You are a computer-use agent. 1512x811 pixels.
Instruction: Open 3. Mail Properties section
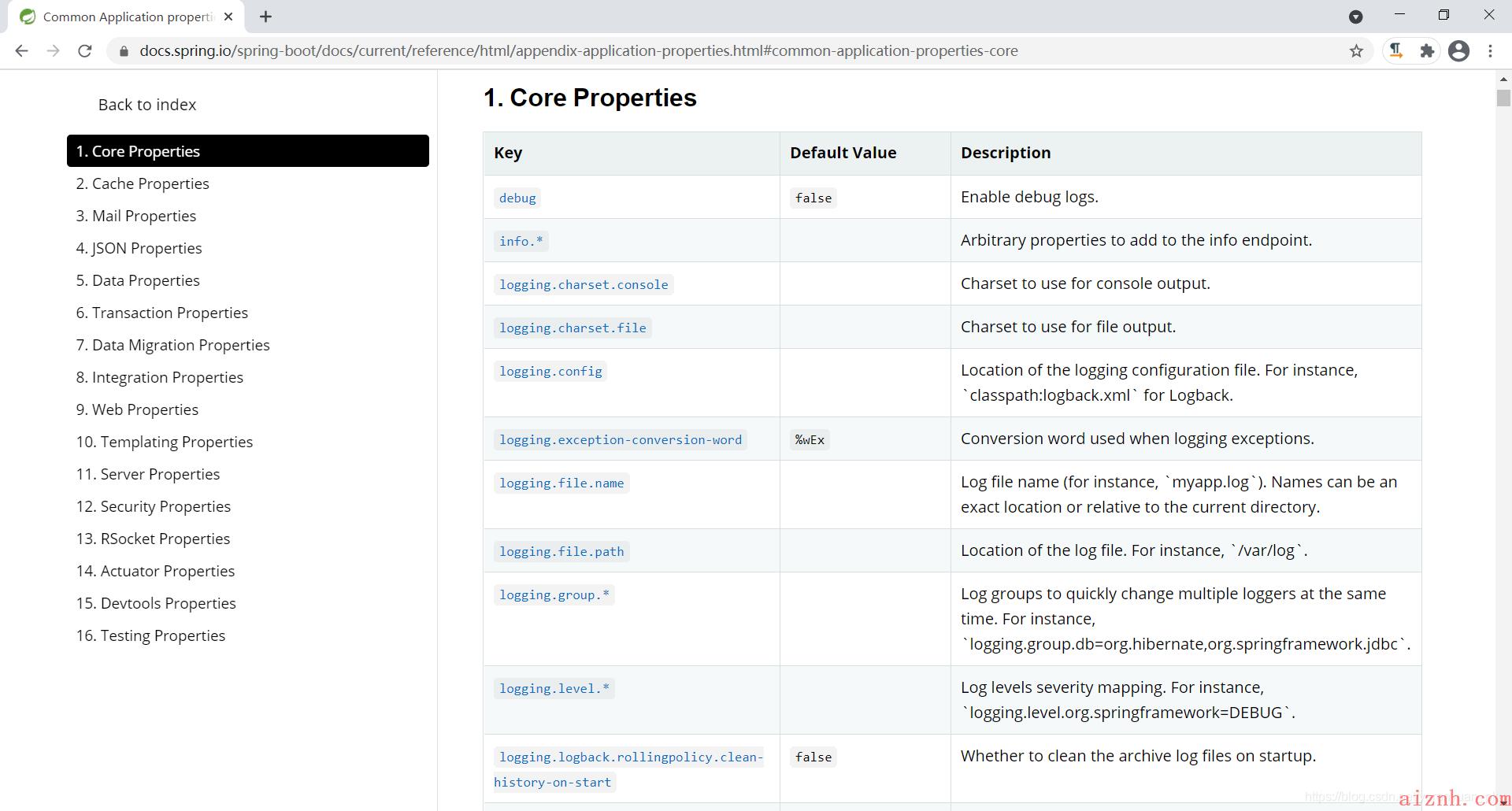136,216
